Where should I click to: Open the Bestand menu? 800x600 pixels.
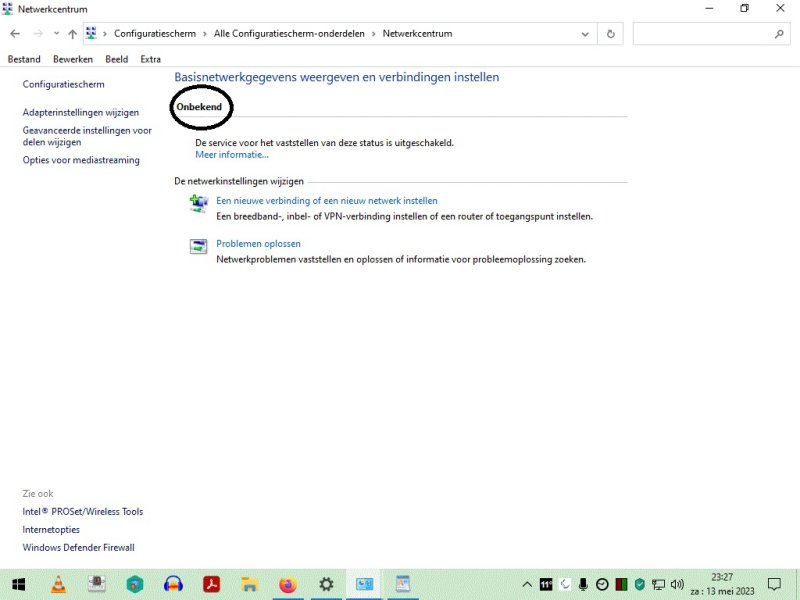tap(24, 59)
